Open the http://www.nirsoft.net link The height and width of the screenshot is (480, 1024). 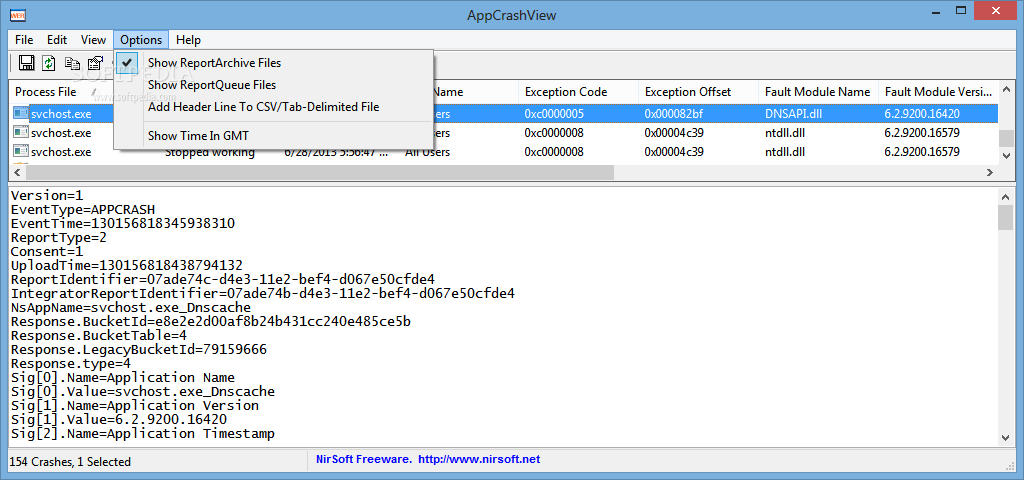[479, 459]
